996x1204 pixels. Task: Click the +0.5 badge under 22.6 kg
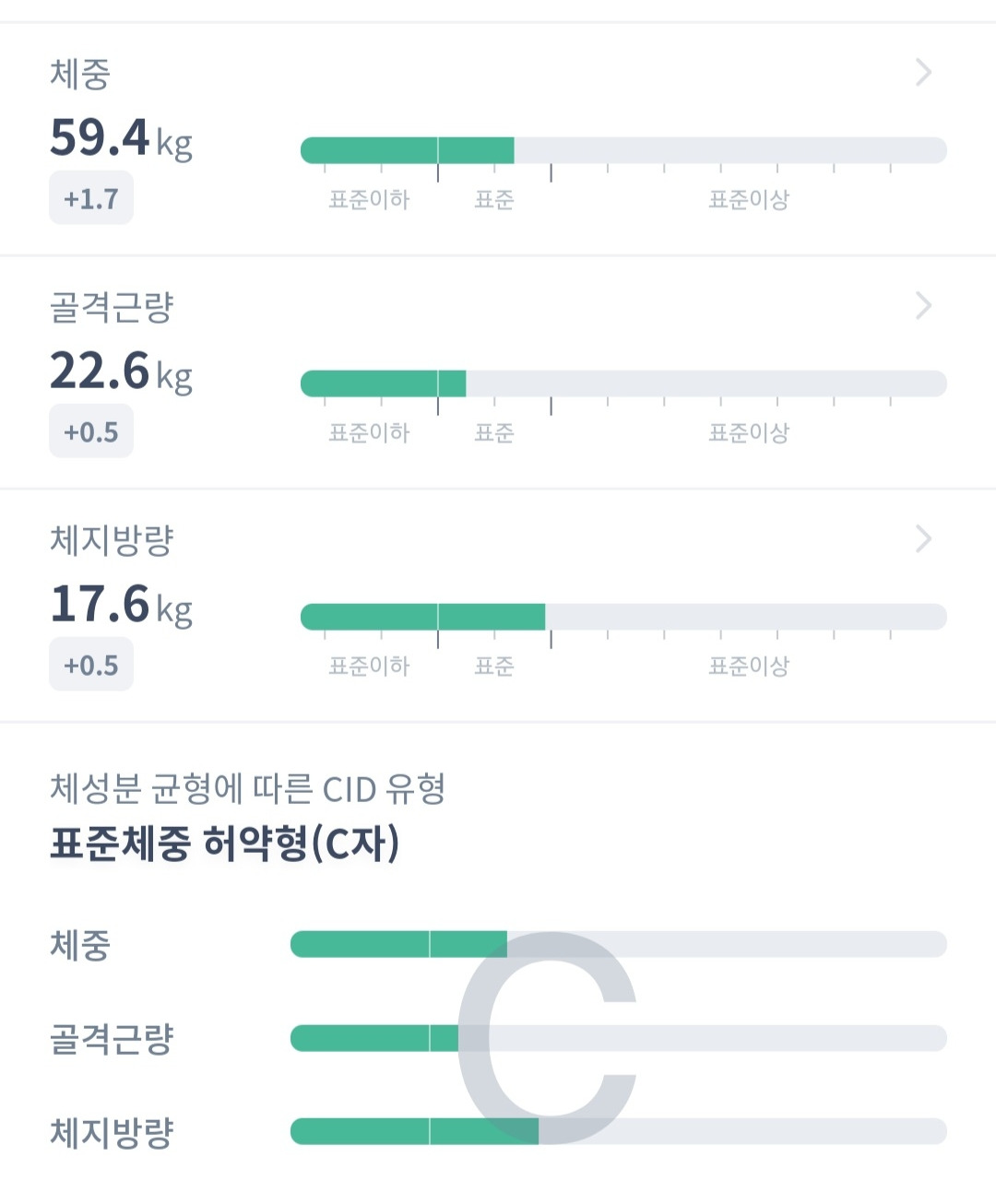(x=91, y=431)
